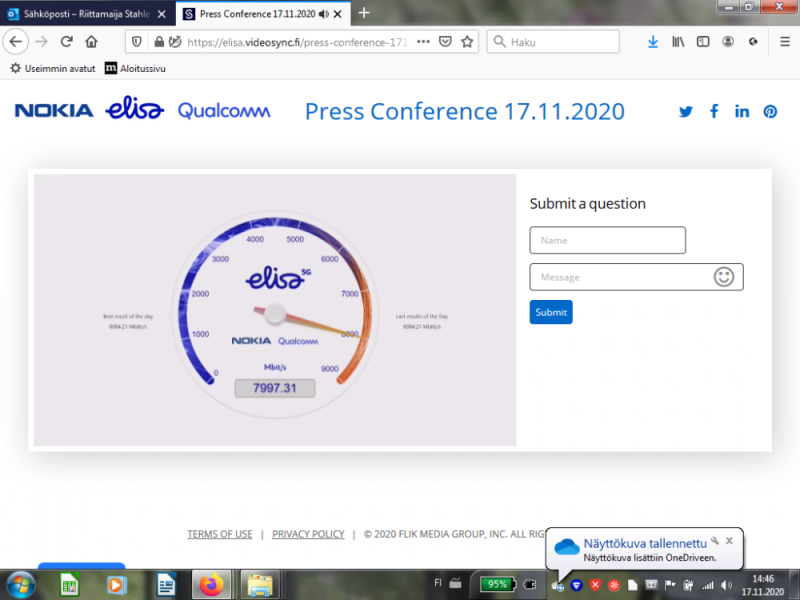Open the browser home page icon
800x600 pixels.
coord(91,42)
